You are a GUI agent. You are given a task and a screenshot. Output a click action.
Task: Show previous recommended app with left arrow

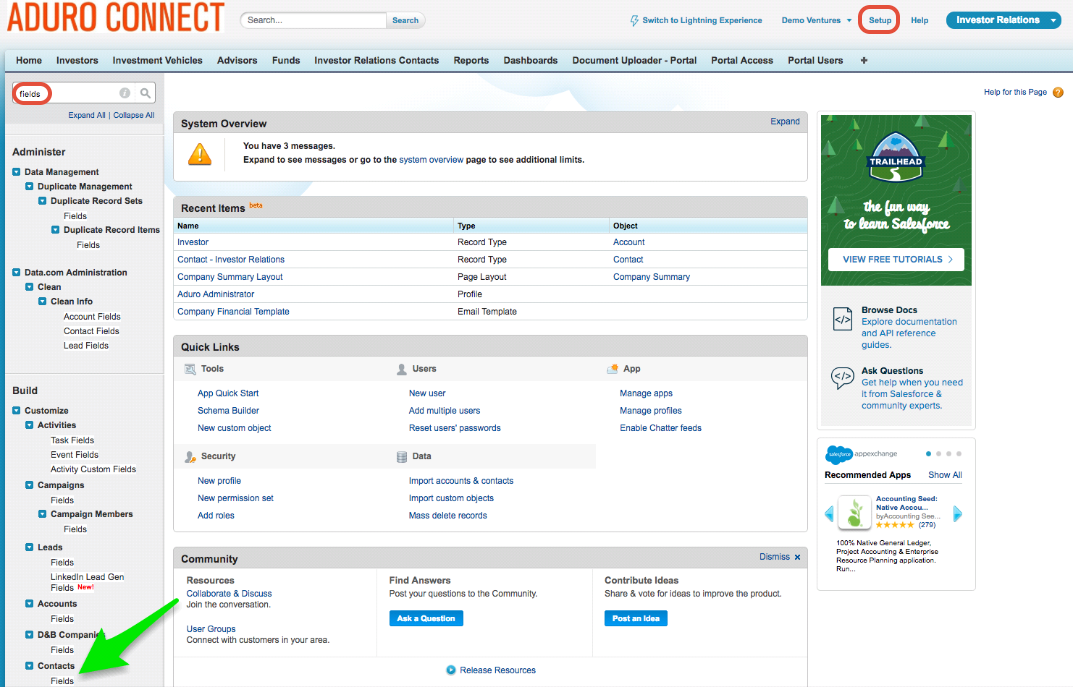point(829,513)
